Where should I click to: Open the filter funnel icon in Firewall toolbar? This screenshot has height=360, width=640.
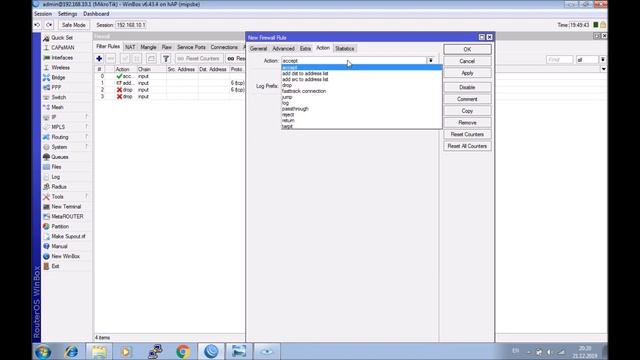point(166,59)
